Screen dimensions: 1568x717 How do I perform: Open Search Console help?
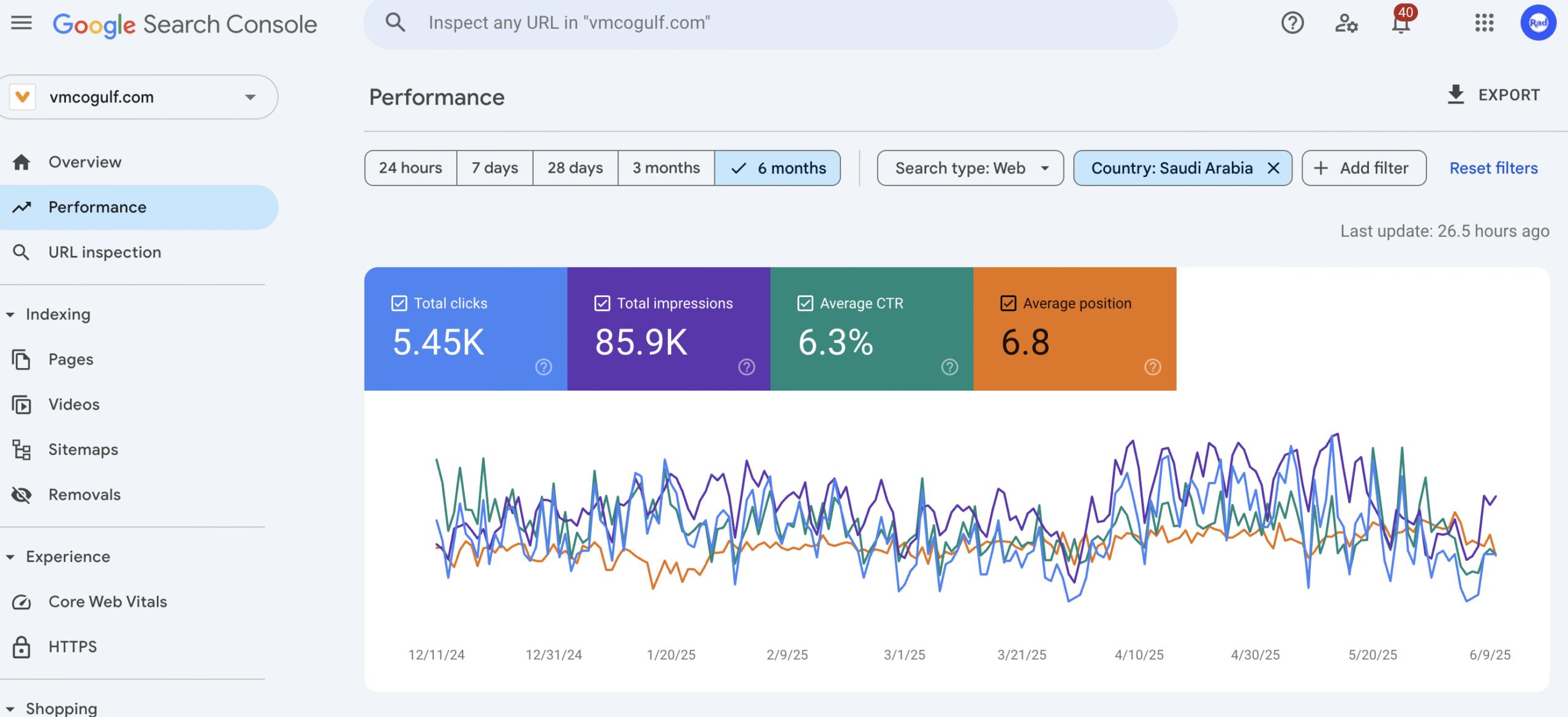[1292, 23]
